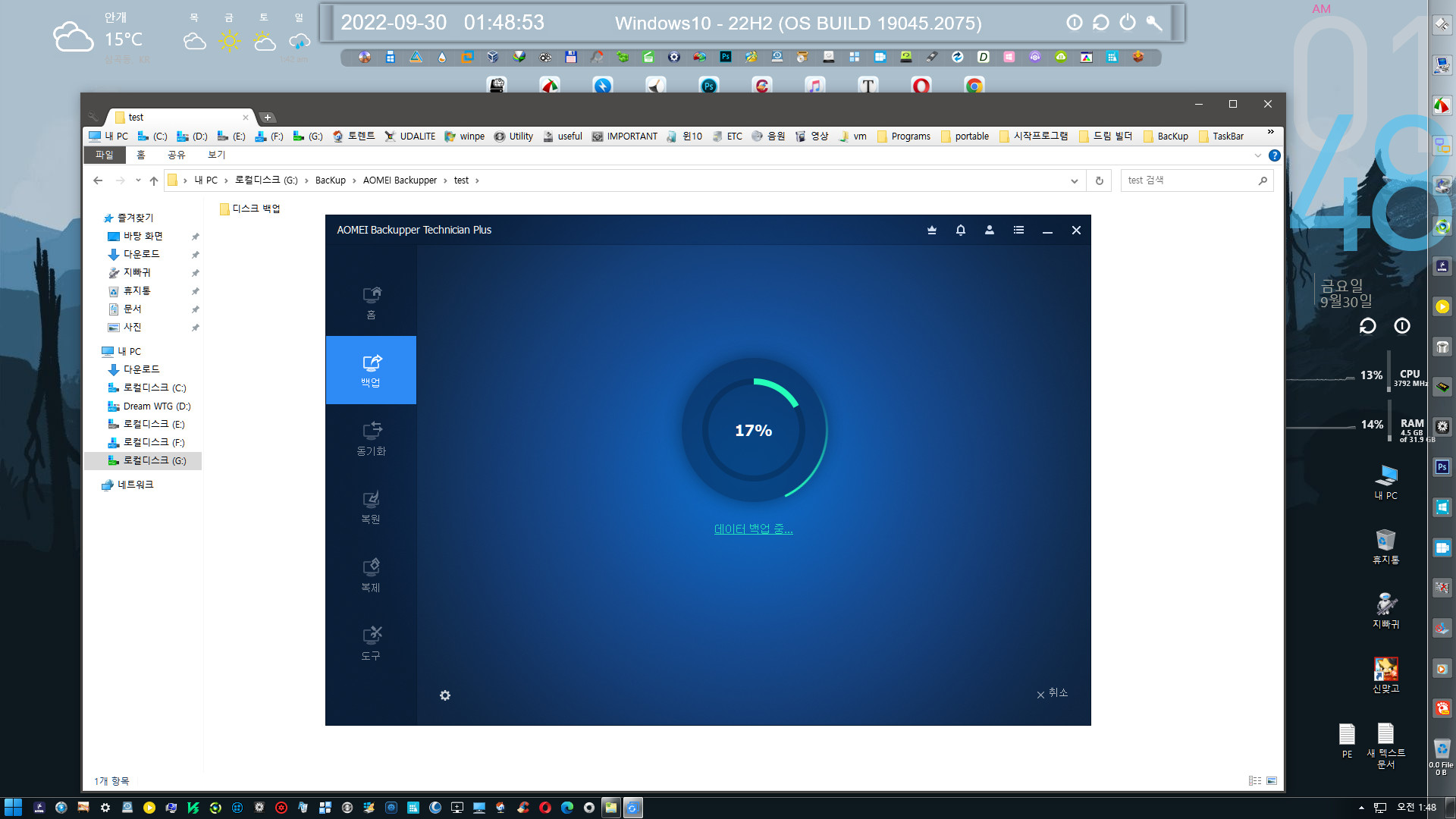Expand the chevron after test in breadcrumb

pyautogui.click(x=477, y=180)
